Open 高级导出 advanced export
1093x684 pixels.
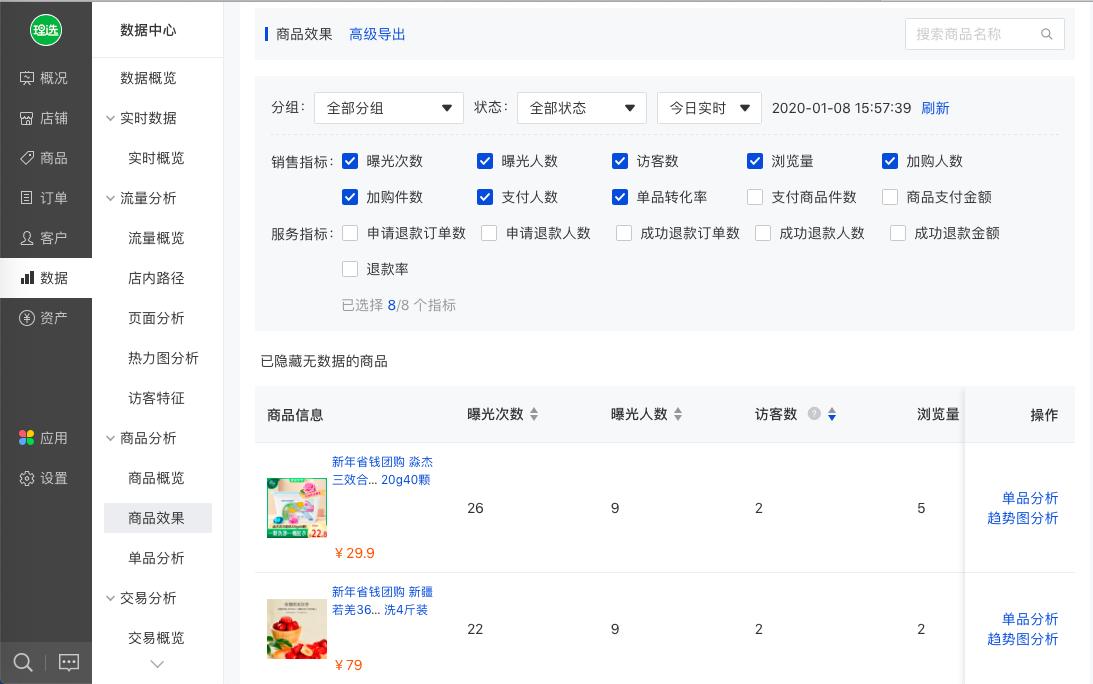(377, 33)
